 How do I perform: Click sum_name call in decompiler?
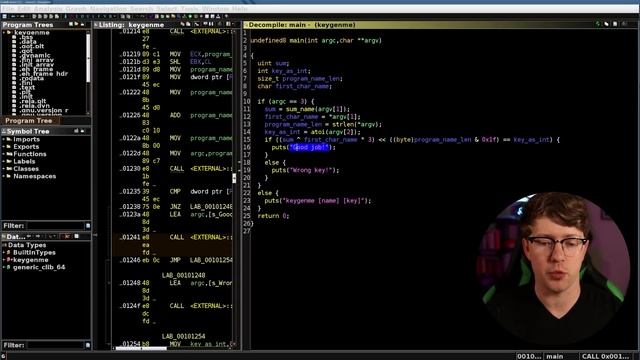point(301,109)
